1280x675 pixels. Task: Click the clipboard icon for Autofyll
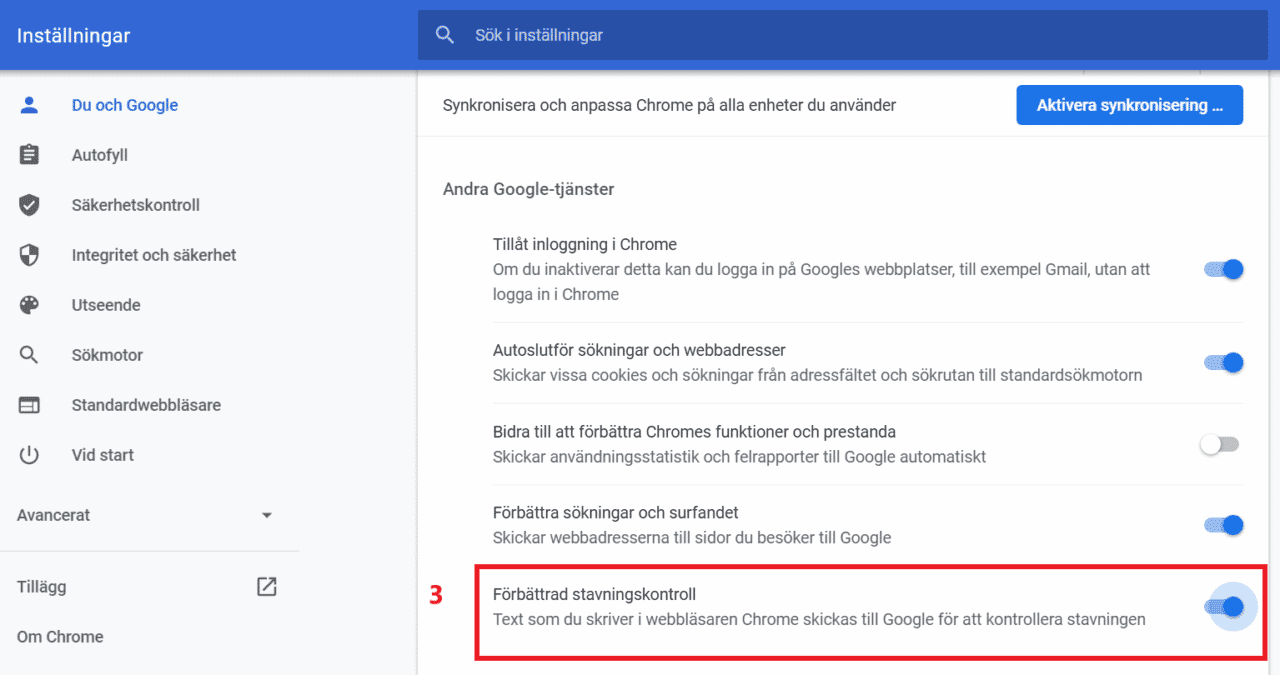coord(29,155)
